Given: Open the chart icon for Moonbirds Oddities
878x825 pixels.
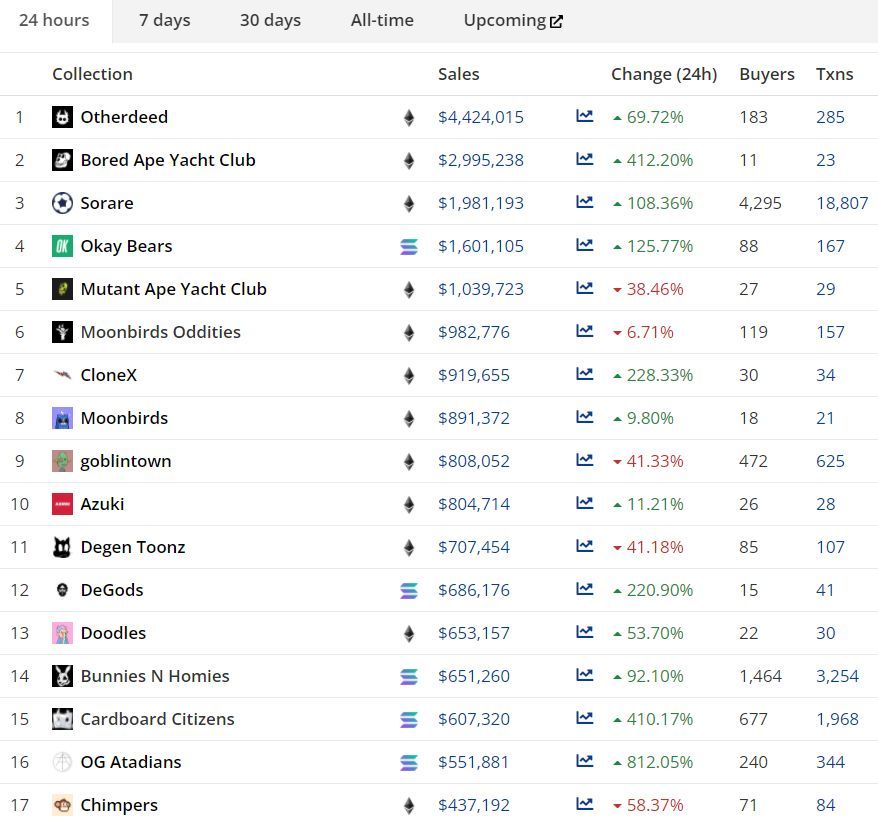Looking at the screenshot, I should 585,331.
